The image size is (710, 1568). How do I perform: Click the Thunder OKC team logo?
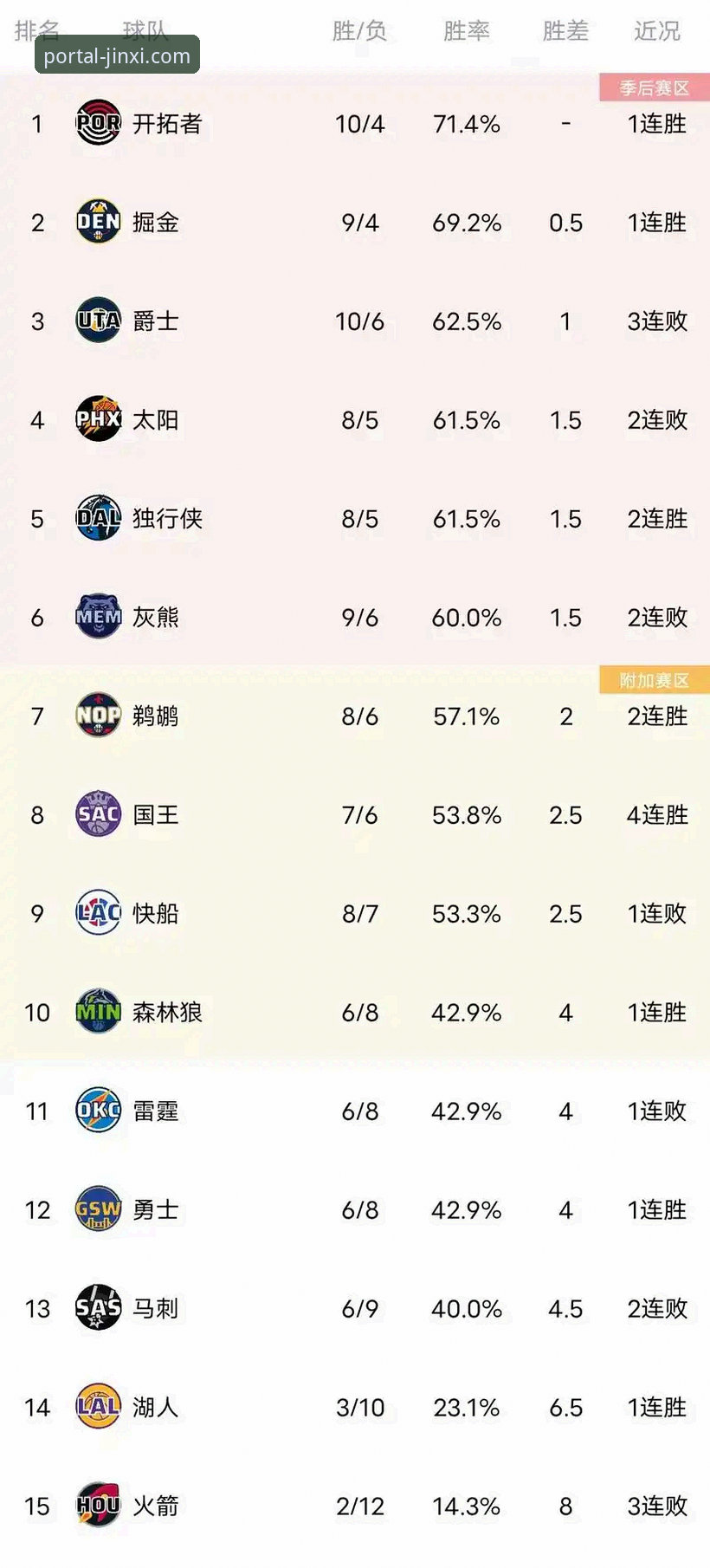click(x=98, y=1111)
